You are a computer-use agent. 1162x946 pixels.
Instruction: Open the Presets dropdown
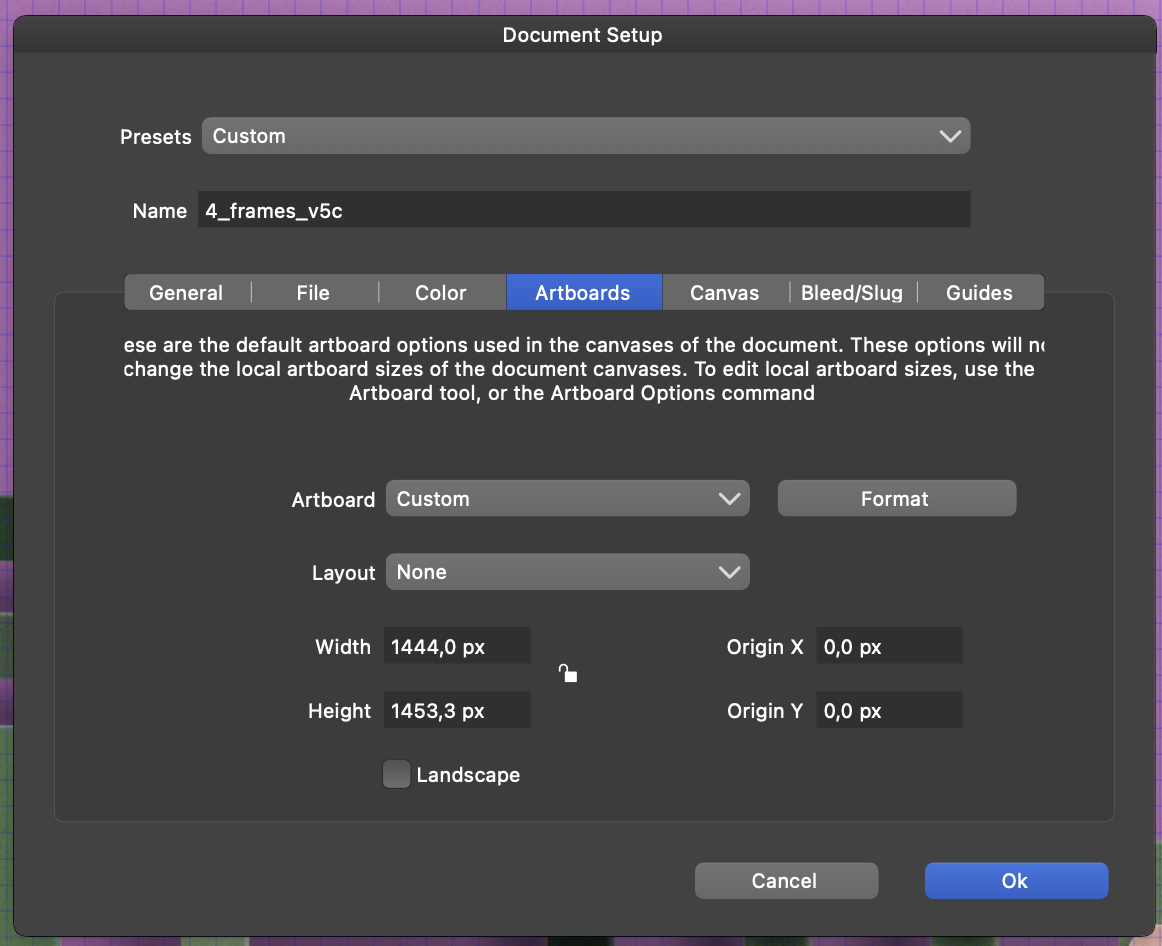pos(585,136)
